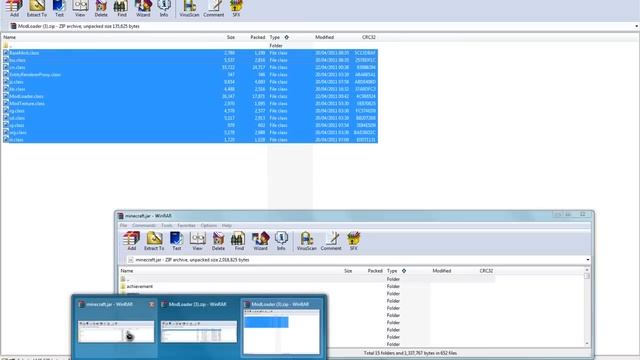Close minecraft.jar thumbnail preview
Screen dimensions: 640x360
click(151, 304)
